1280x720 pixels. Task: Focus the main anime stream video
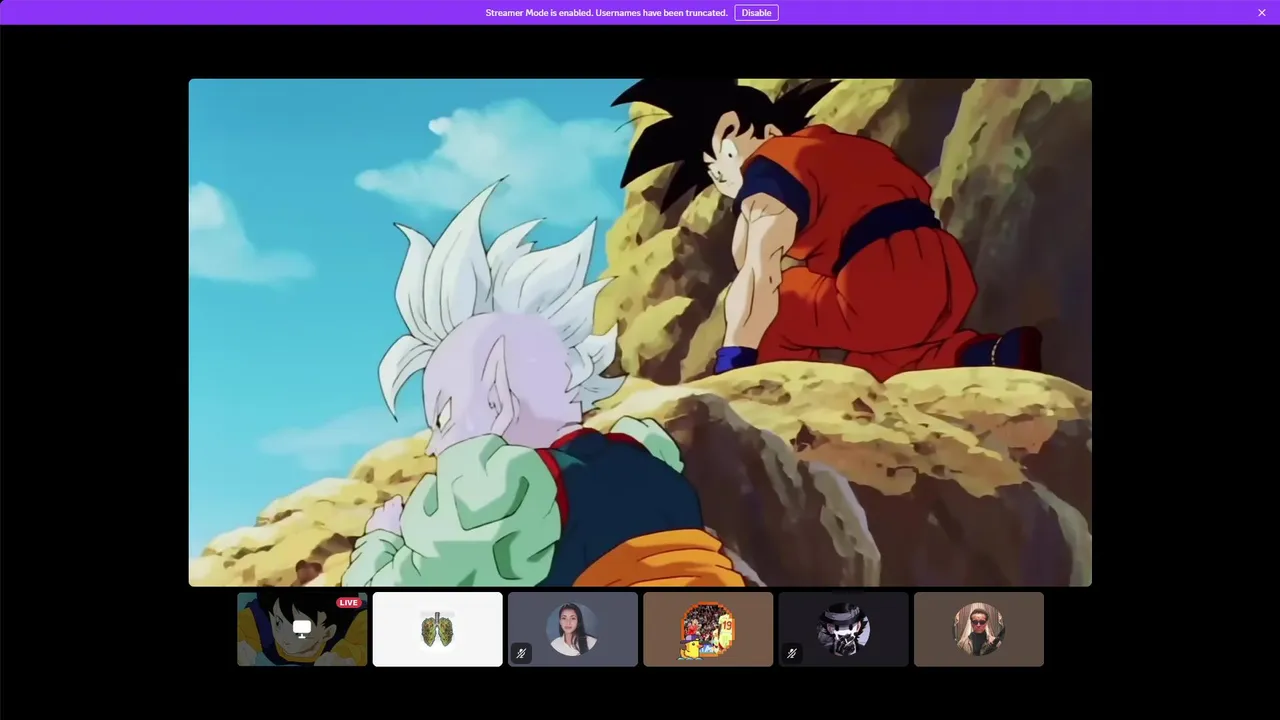(x=640, y=332)
